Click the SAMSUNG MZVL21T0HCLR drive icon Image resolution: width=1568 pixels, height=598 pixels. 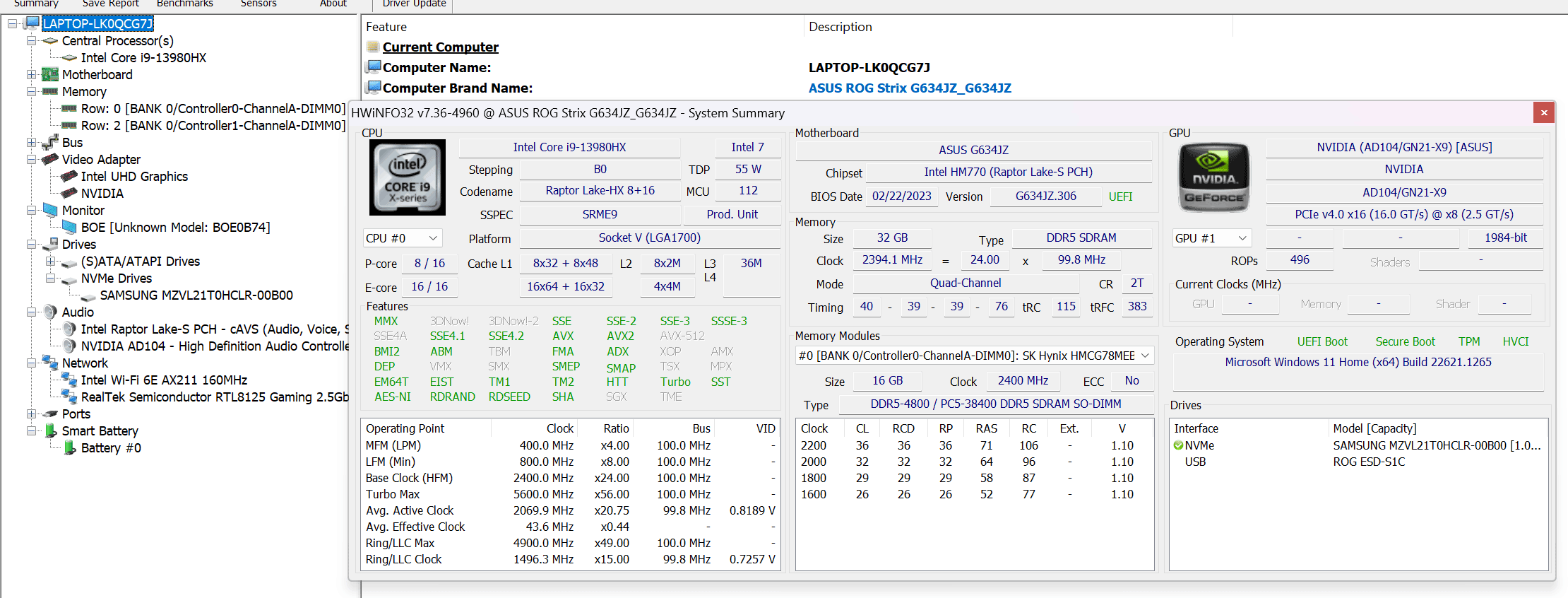tap(88, 296)
